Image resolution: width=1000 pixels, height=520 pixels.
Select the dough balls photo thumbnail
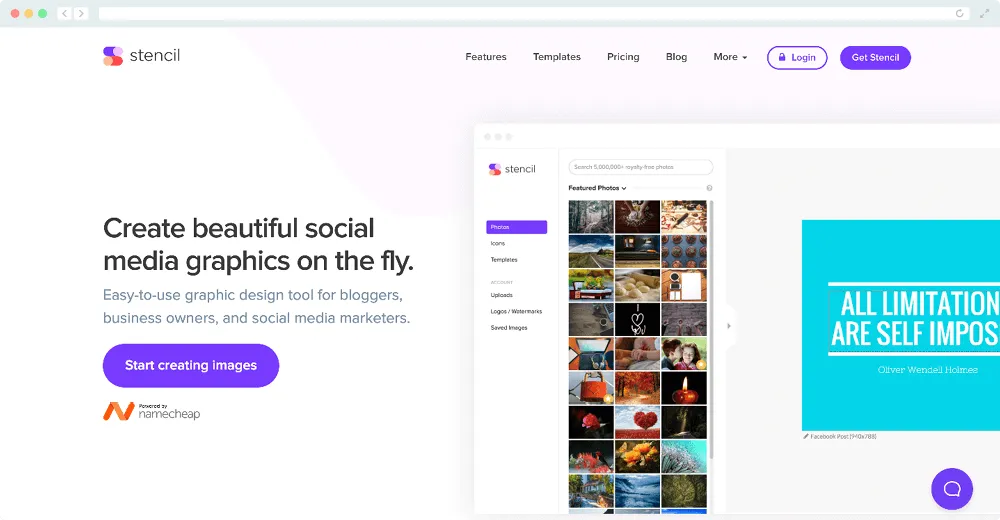(x=637, y=285)
